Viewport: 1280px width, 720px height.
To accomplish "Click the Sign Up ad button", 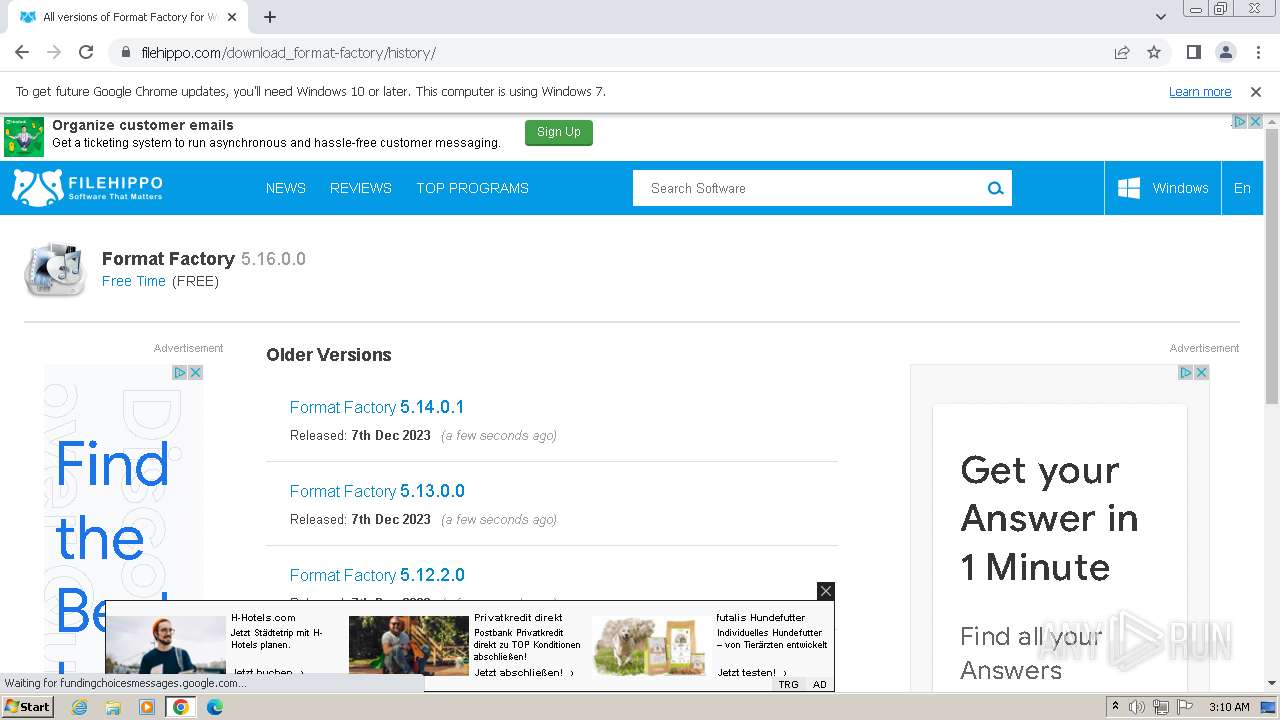I will coord(558,132).
